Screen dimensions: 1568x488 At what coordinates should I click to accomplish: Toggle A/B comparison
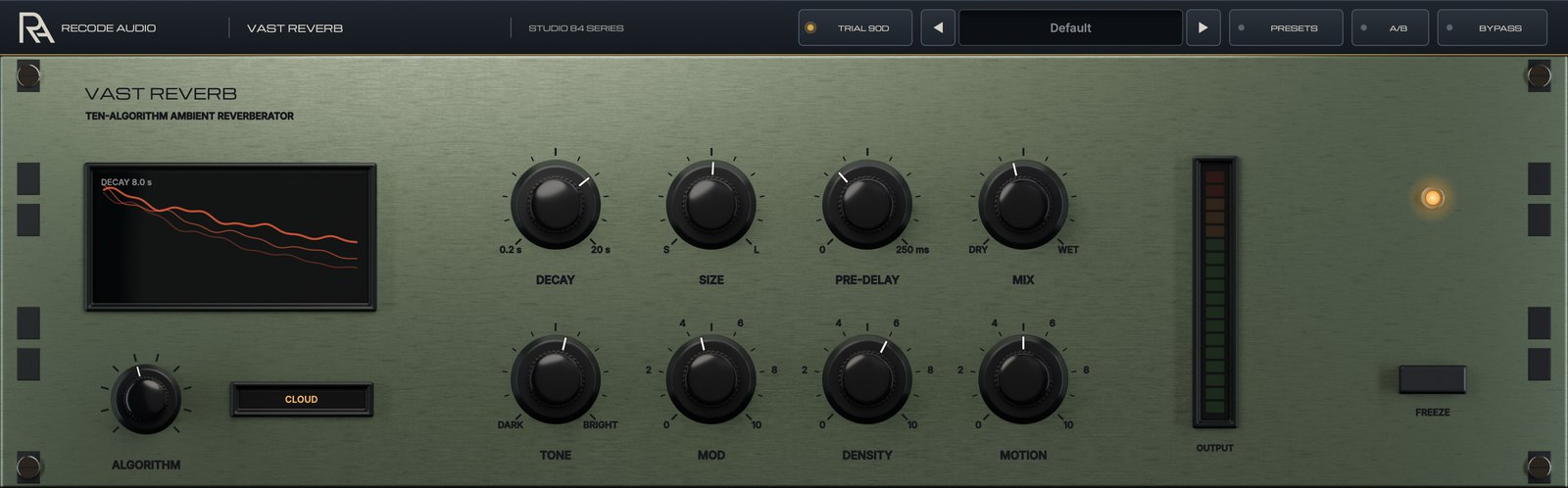tap(1390, 27)
